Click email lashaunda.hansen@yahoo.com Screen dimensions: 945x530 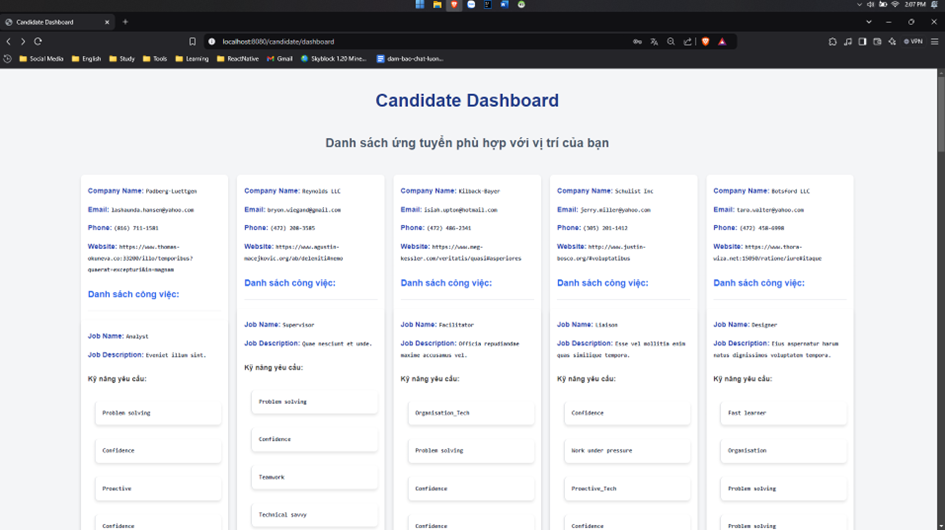[x=152, y=210]
